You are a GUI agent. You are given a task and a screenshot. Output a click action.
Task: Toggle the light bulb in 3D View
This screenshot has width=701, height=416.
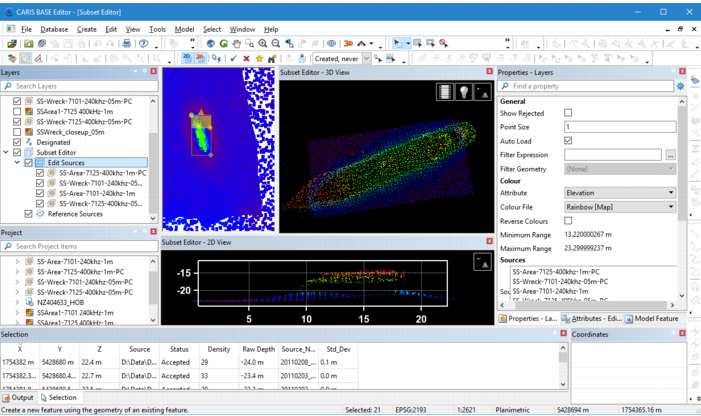(464, 92)
